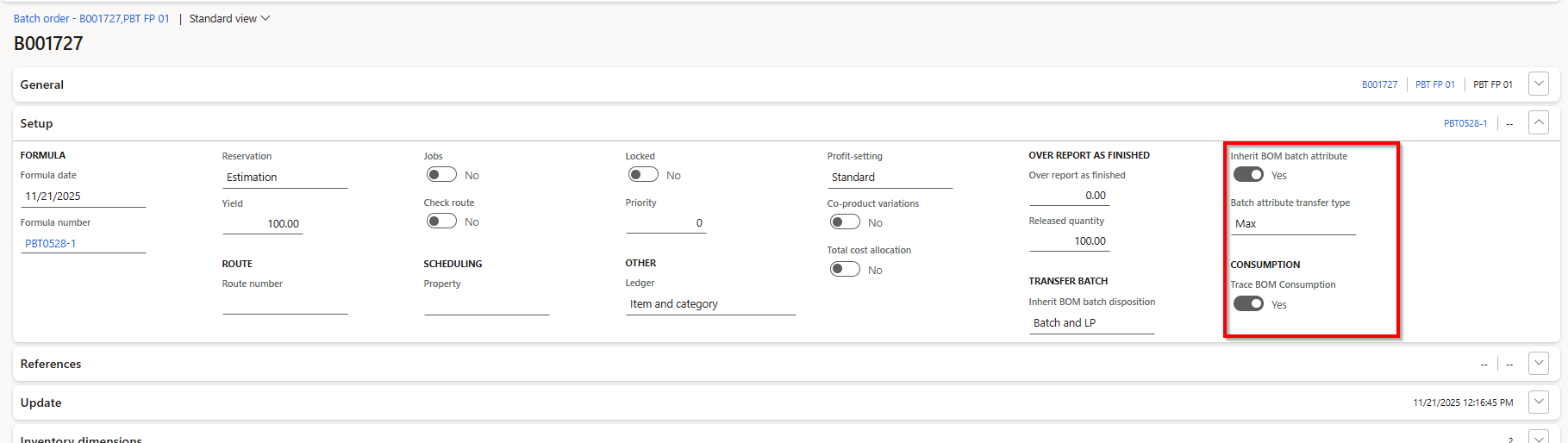Open the Reservation dropdown field
The height and width of the screenshot is (443, 1568).
[x=284, y=178]
